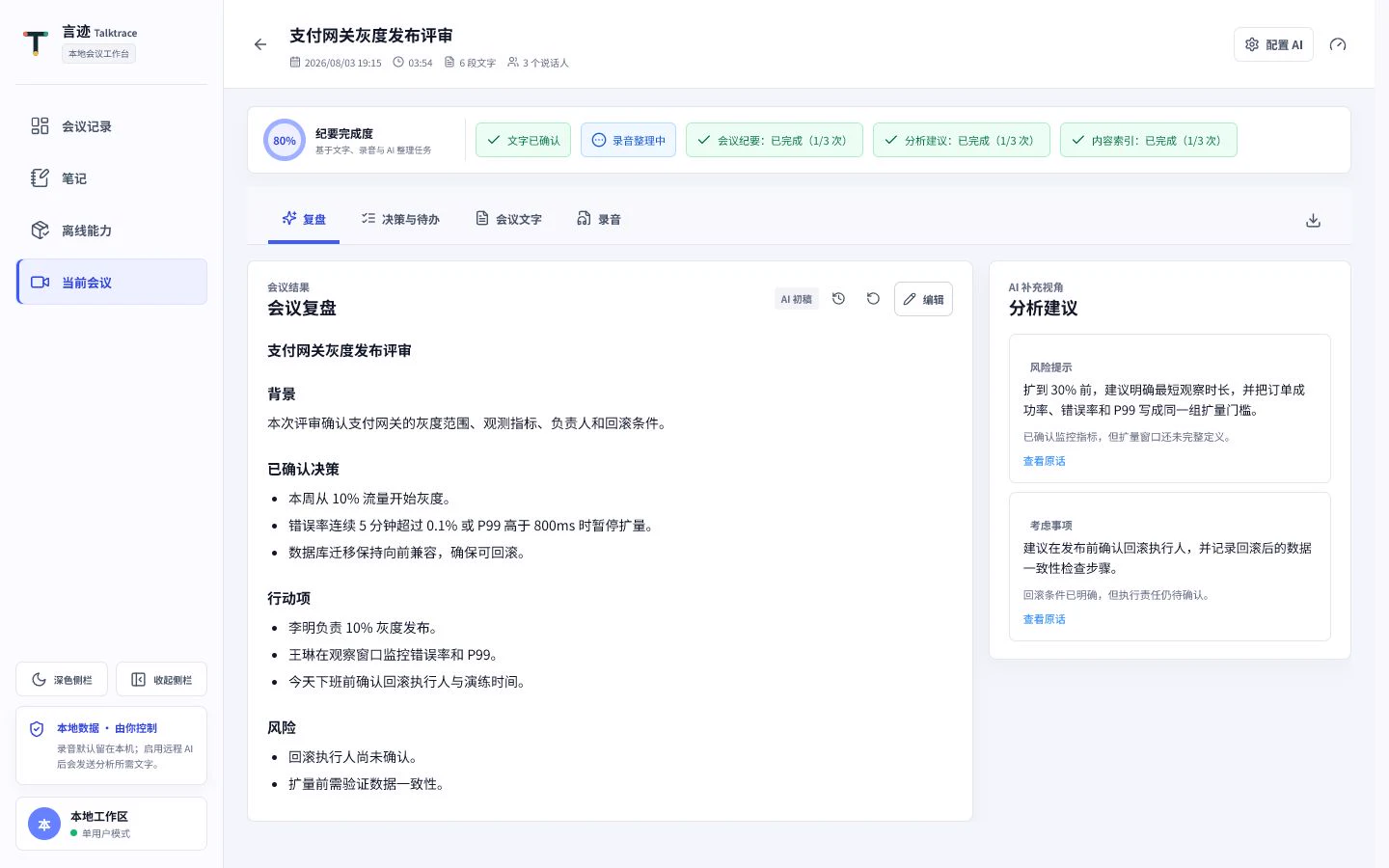Click the bullet 王琳在观察窗口监控错误率和 P99

[394, 655]
